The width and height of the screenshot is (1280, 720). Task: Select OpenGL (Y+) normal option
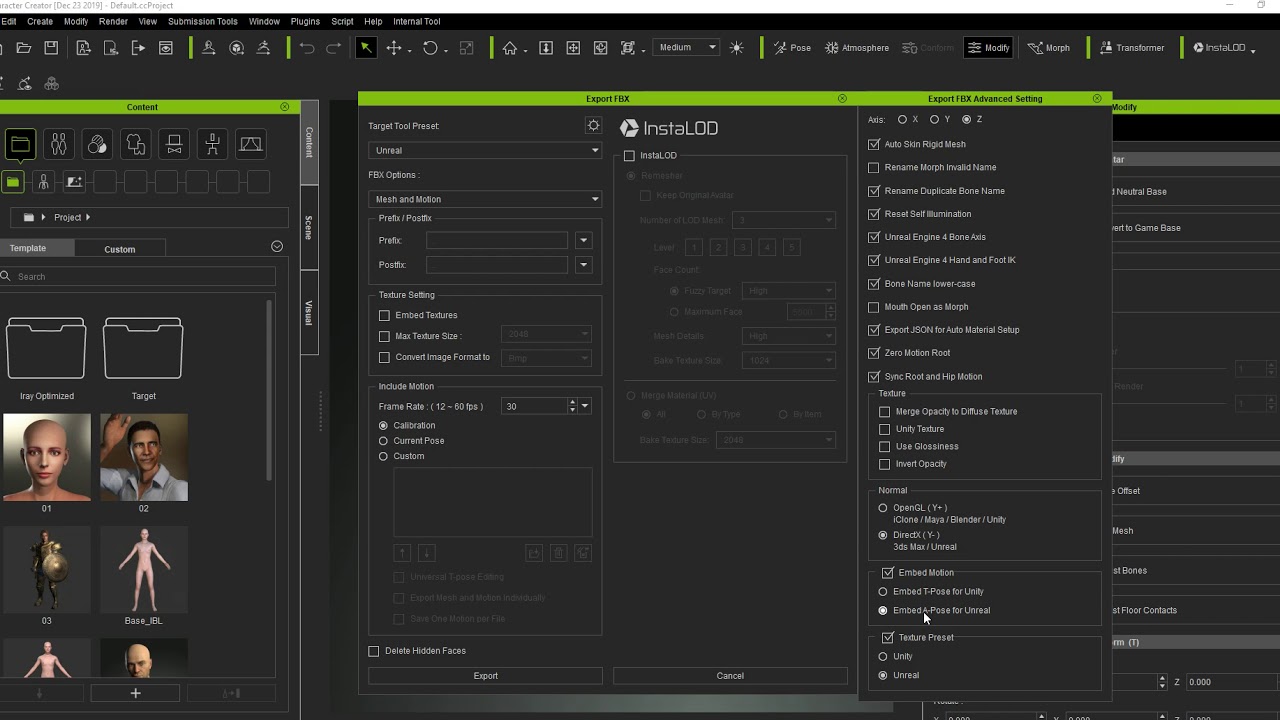[883, 508]
